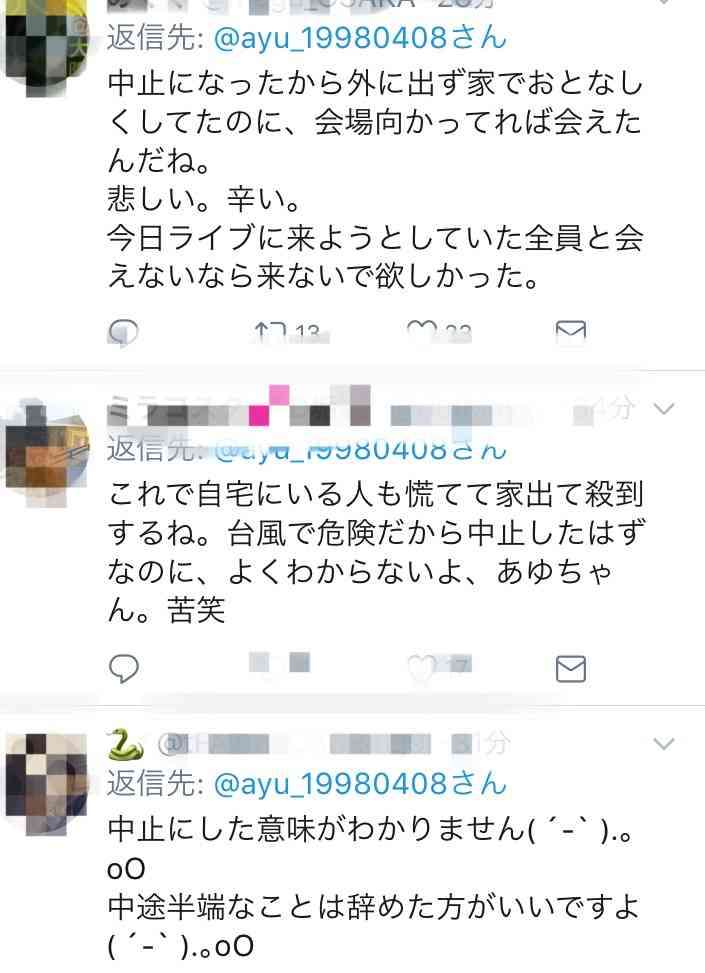This screenshot has width=705, height=973.
Task: Retweet the tweet ending with 苦笑
Action: tap(279, 663)
